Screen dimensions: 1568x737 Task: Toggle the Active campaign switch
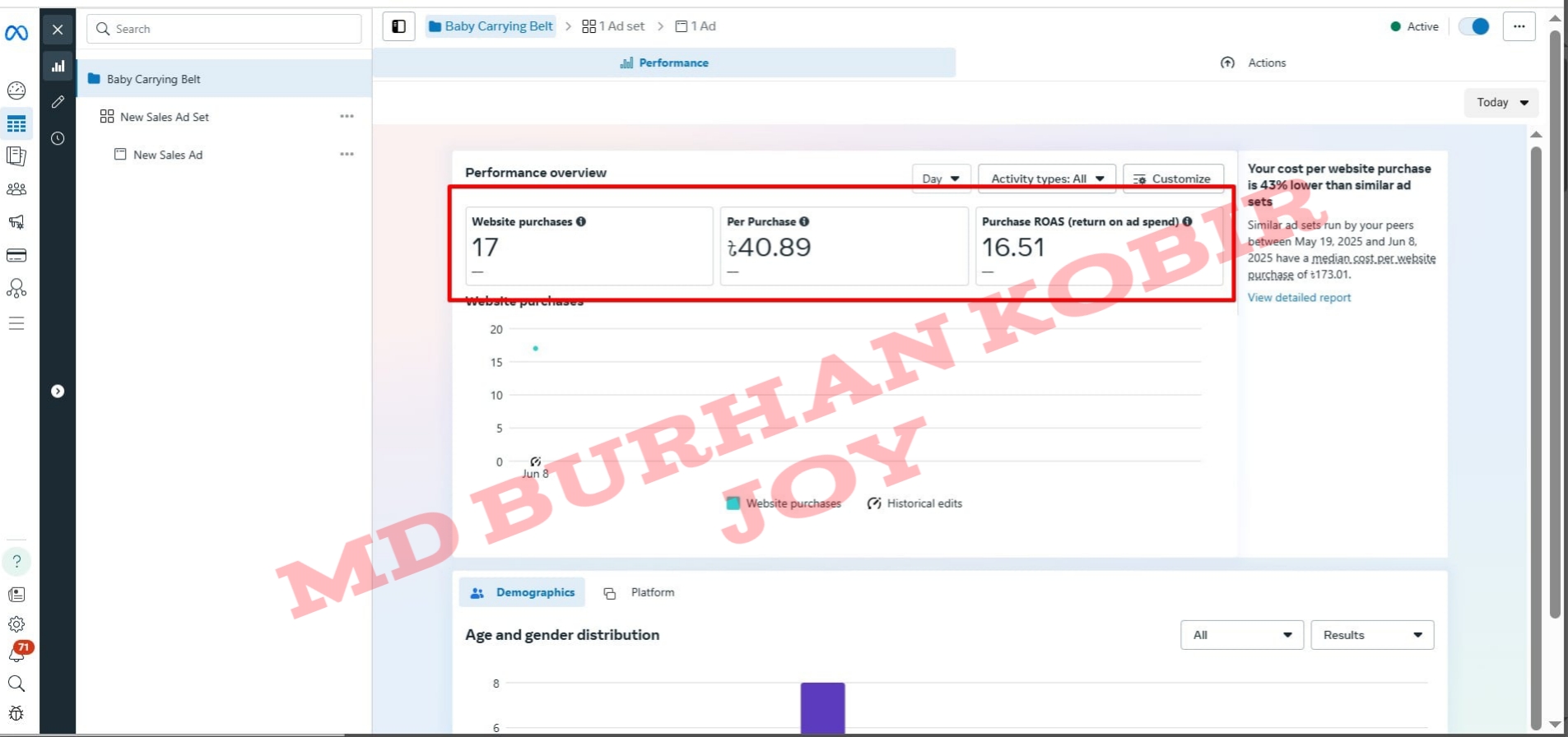pyautogui.click(x=1473, y=26)
